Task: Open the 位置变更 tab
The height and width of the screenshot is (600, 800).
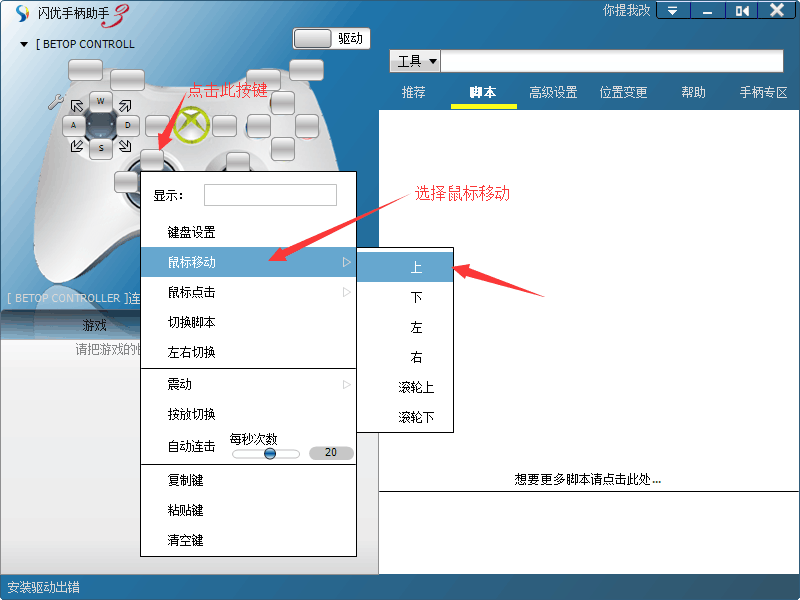Action: click(623, 92)
